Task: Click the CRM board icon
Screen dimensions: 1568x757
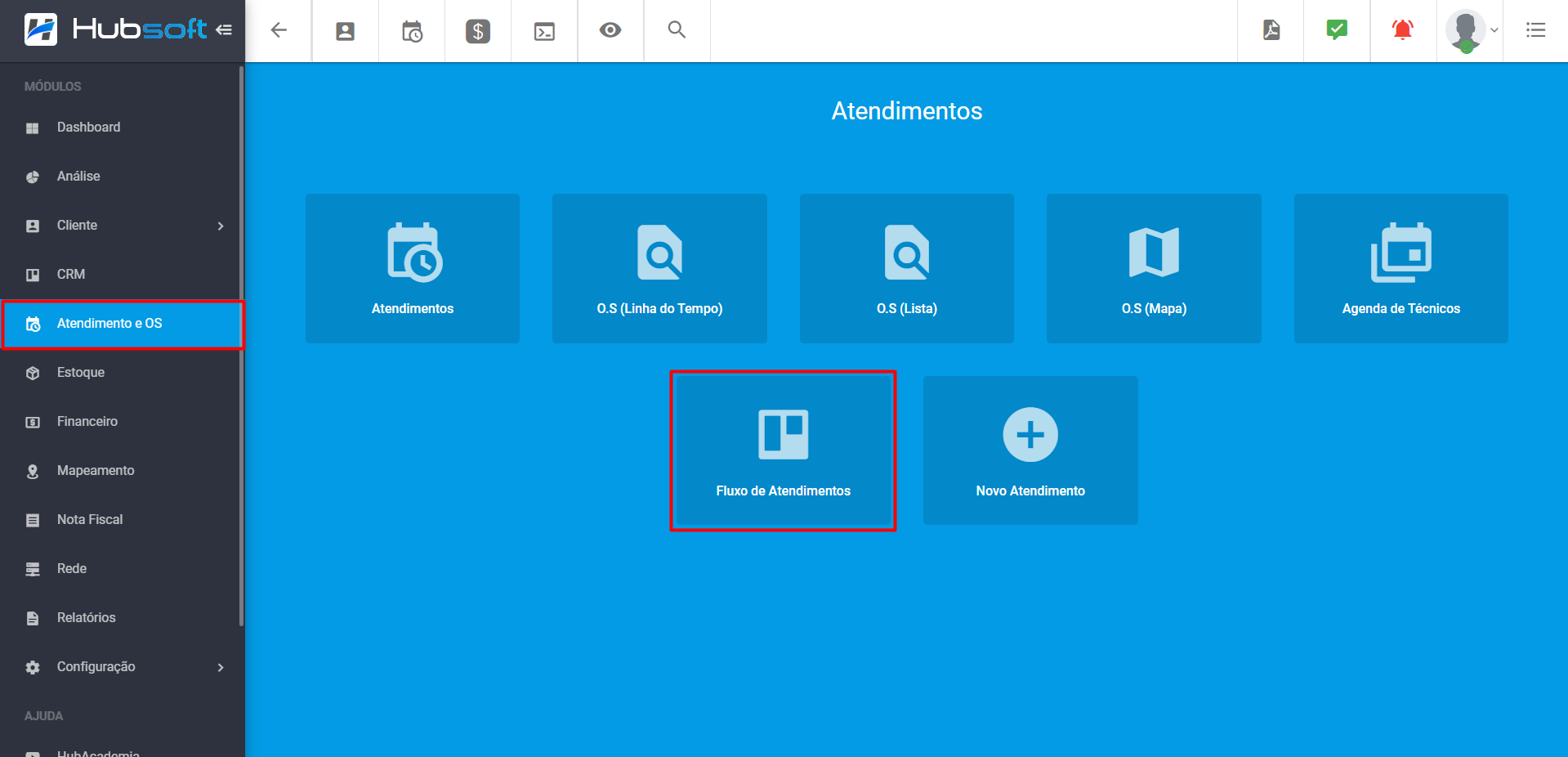Action: pos(33,275)
